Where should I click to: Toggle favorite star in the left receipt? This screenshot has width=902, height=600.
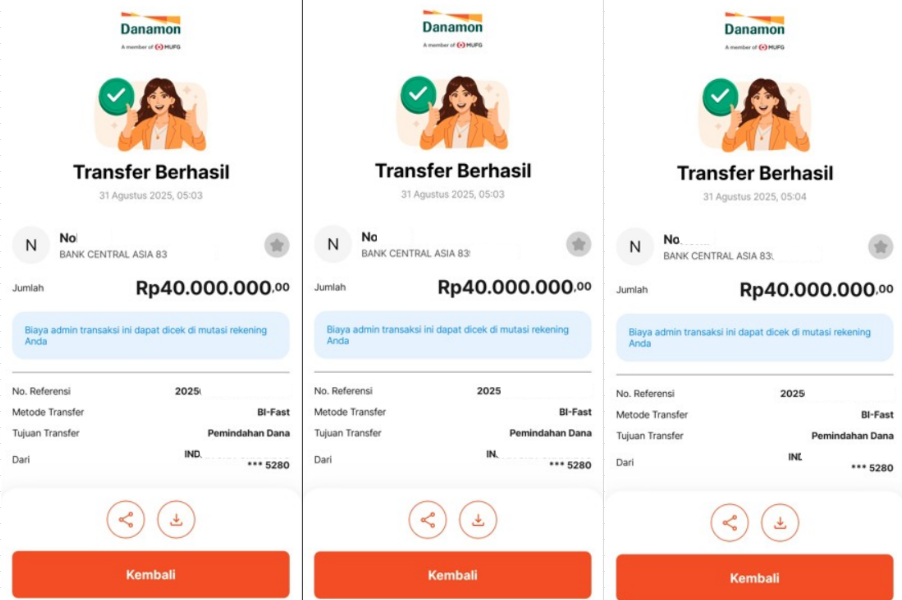pyautogui.click(x=277, y=246)
